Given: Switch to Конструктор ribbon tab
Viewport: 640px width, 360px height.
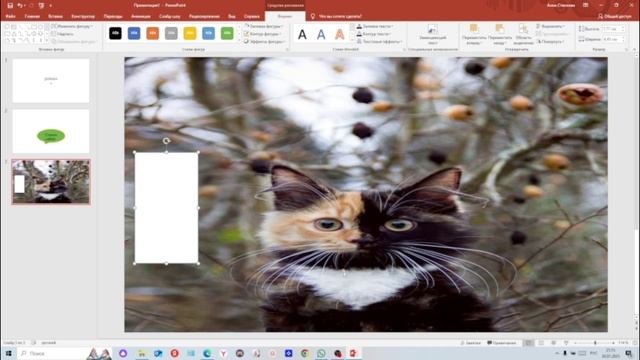Looking at the screenshot, I should [83, 16].
